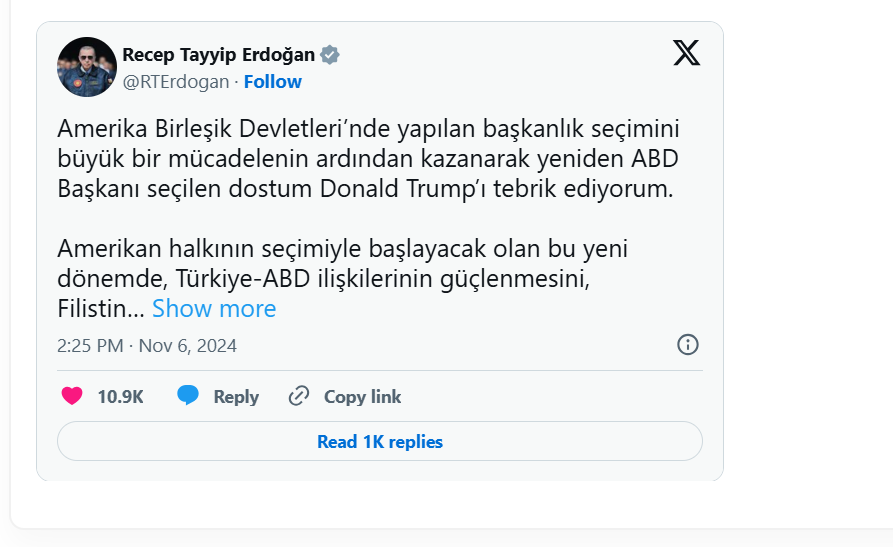
Task: Follow the RTErdogan account
Action: pyautogui.click(x=273, y=82)
